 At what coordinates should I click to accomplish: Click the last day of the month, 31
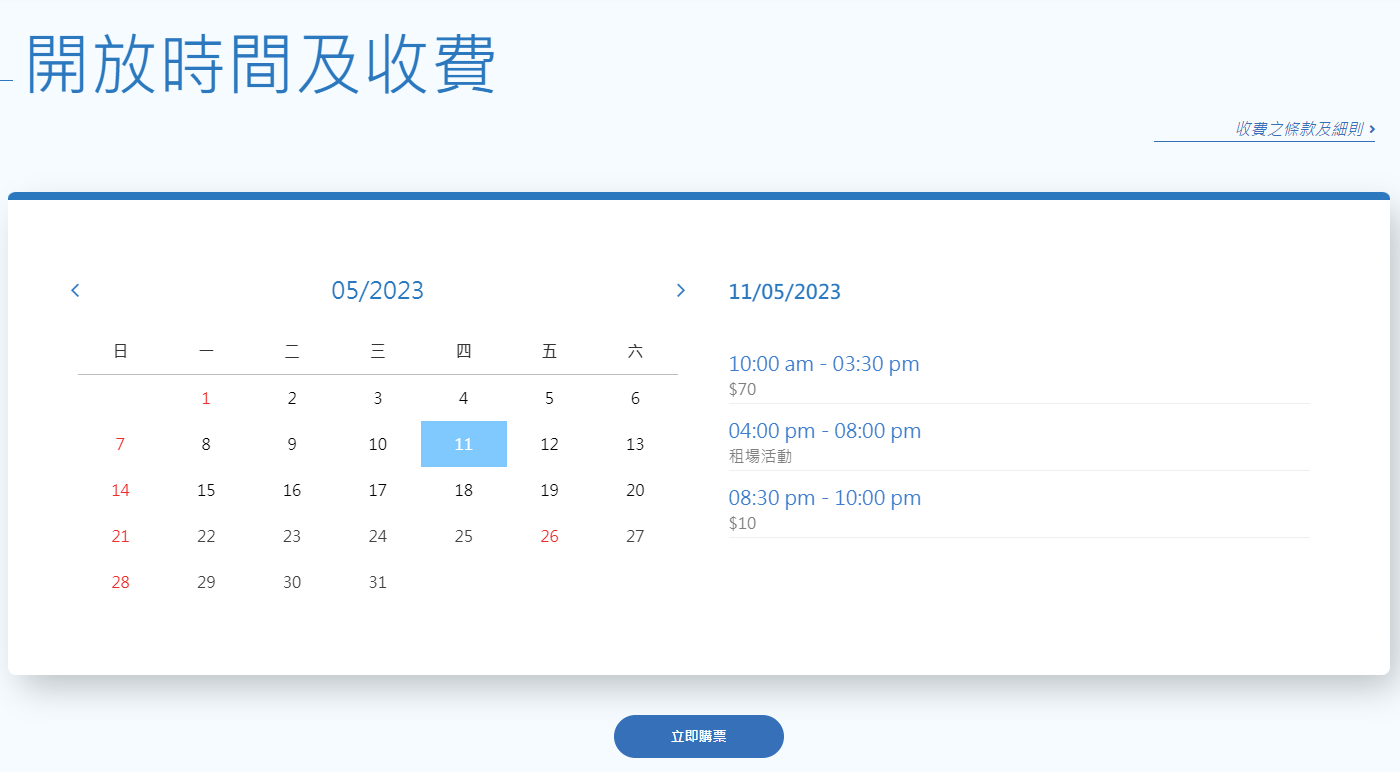click(377, 582)
